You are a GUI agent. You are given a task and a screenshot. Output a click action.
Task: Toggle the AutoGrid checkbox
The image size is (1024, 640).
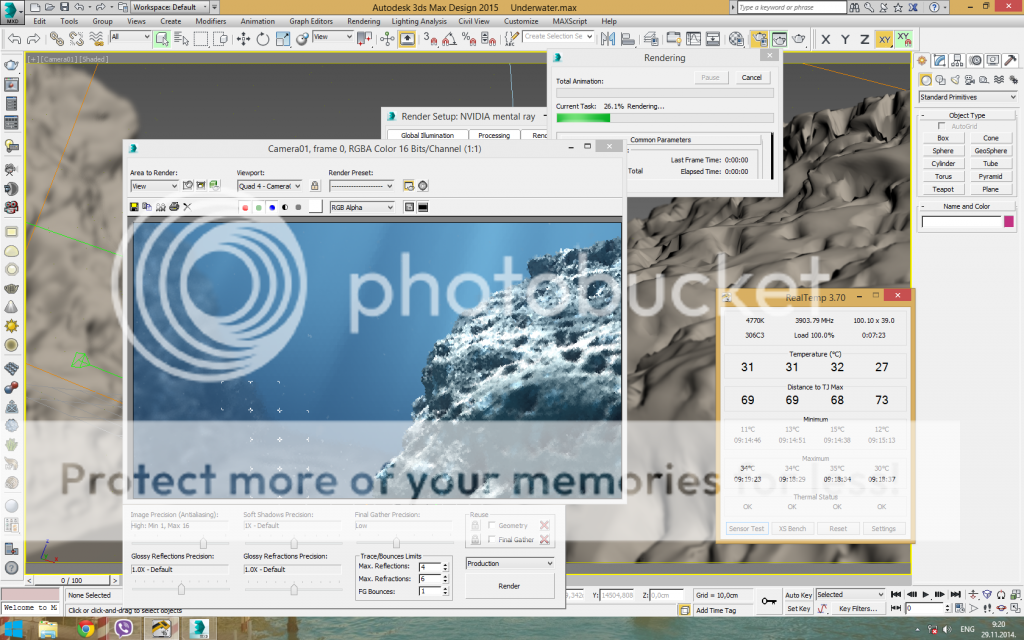pyautogui.click(x=942, y=126)
